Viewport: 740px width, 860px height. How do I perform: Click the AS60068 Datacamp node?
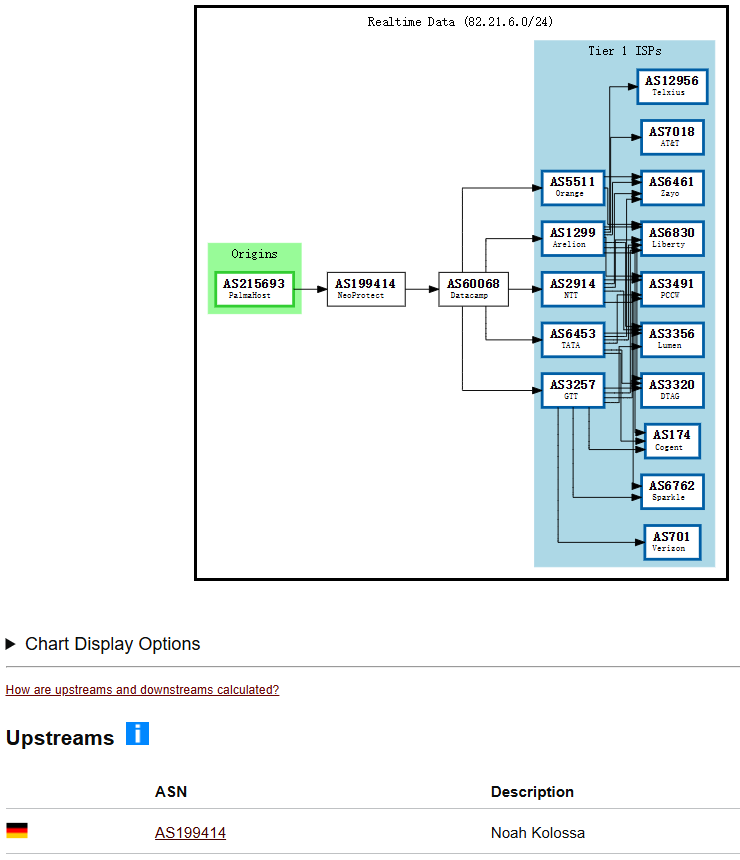point(473,288)
